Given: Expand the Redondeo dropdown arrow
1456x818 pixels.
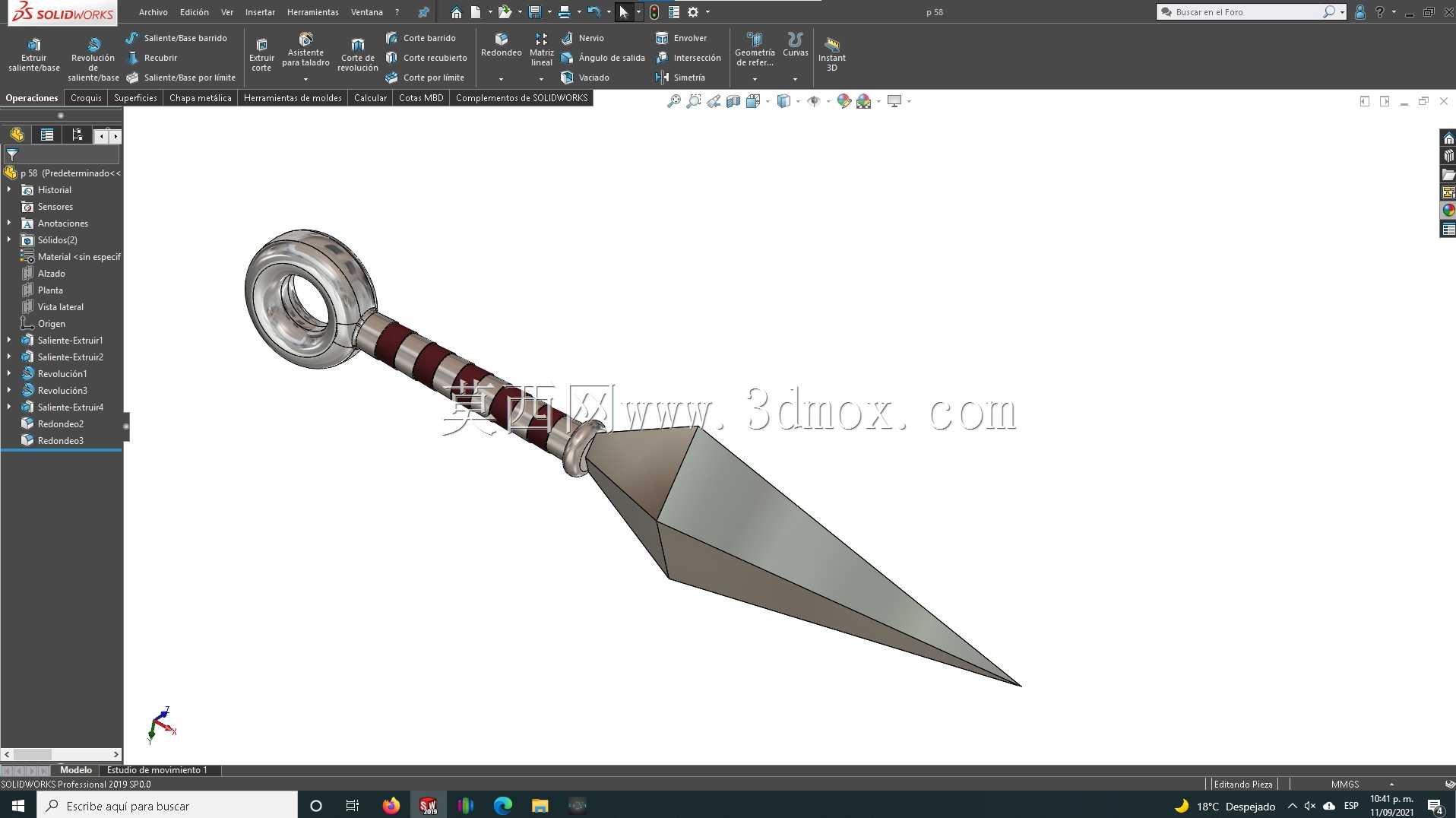Looking at the screenshot, I should [x=501, y=79].
